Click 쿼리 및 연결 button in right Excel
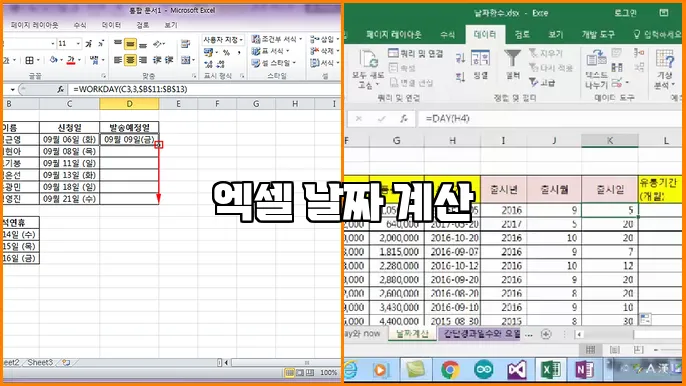 (416, 53)
